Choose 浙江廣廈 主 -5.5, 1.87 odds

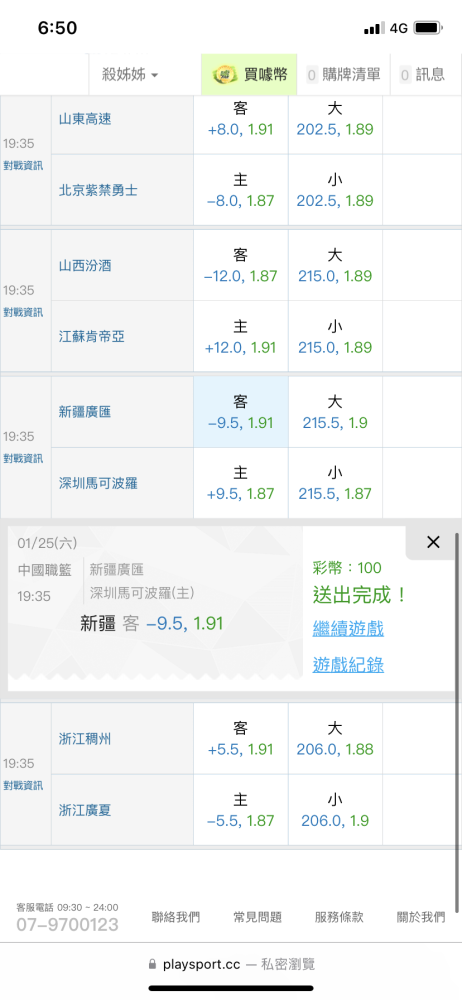[241, 810]
